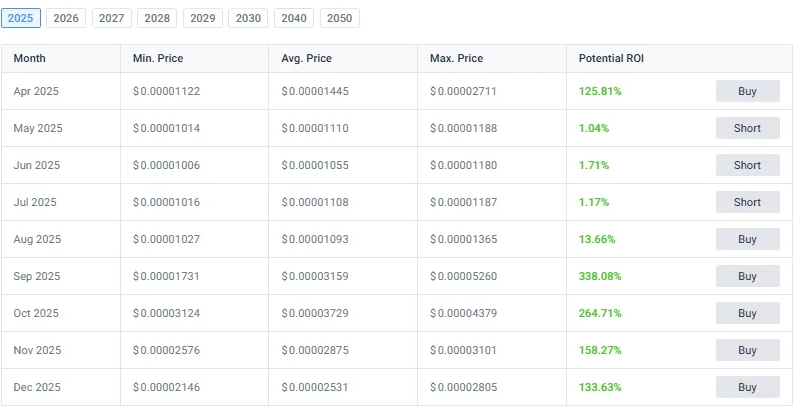The width and height of the screenshot is (795, 407).
Task: Click Buy for Dec 2025
Action: pos(747,387)
